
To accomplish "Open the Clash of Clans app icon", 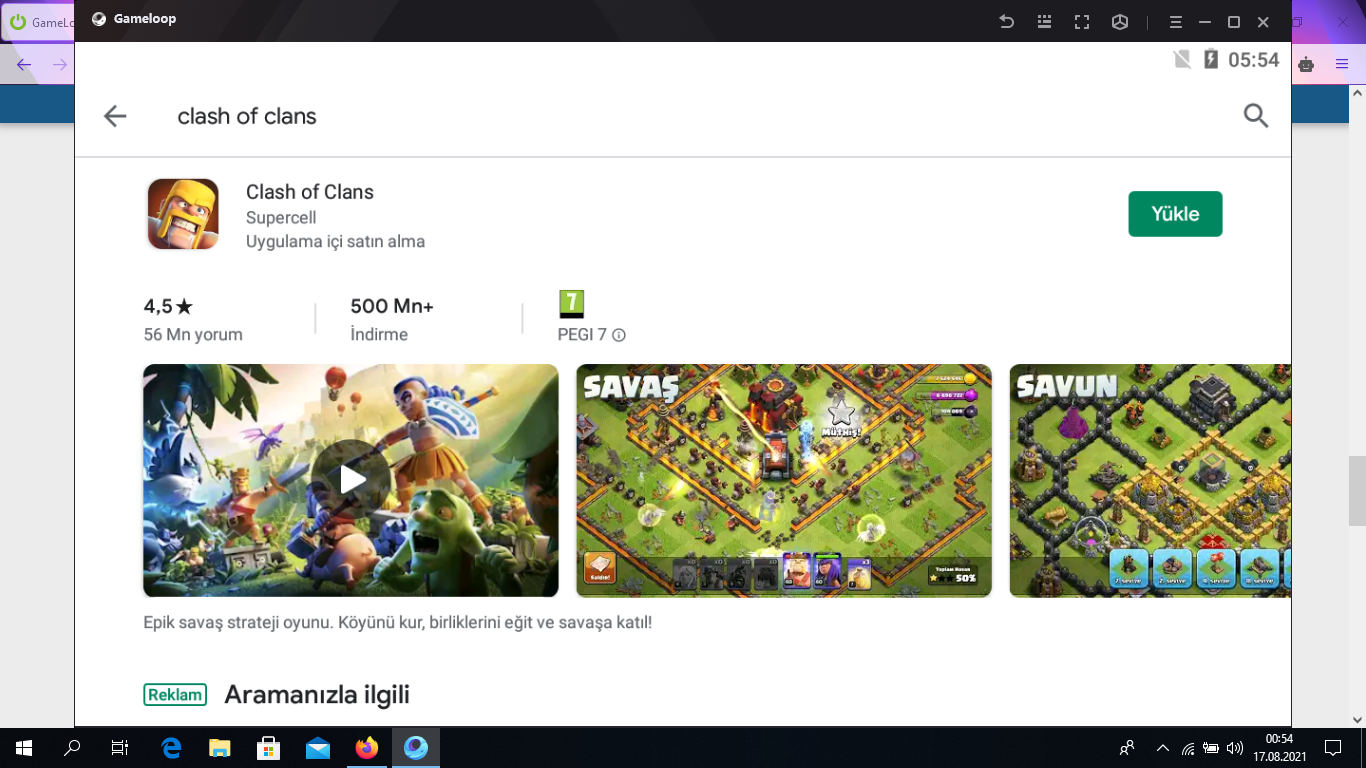I will click(x=183, y=214).
